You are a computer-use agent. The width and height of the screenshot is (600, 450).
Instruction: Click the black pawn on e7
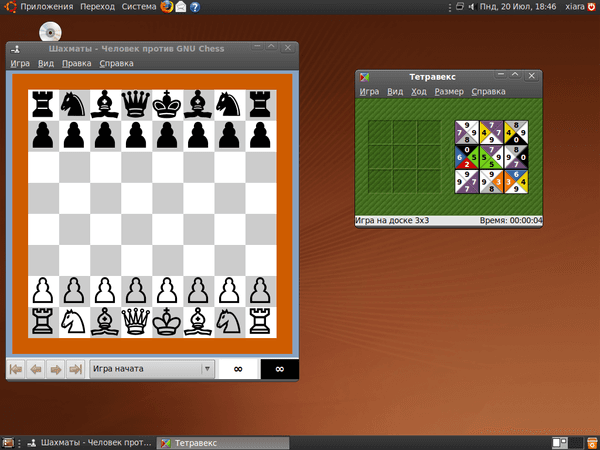[167, 136]
